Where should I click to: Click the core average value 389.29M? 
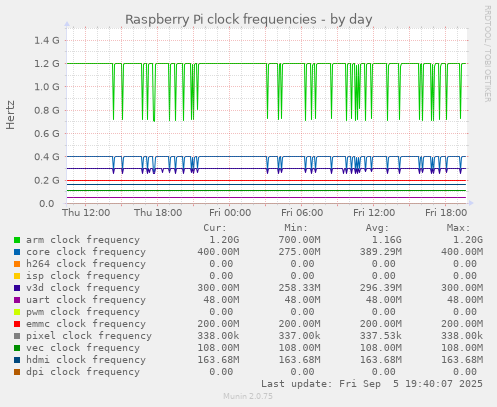pyautogui.click(x=381, y=252)
